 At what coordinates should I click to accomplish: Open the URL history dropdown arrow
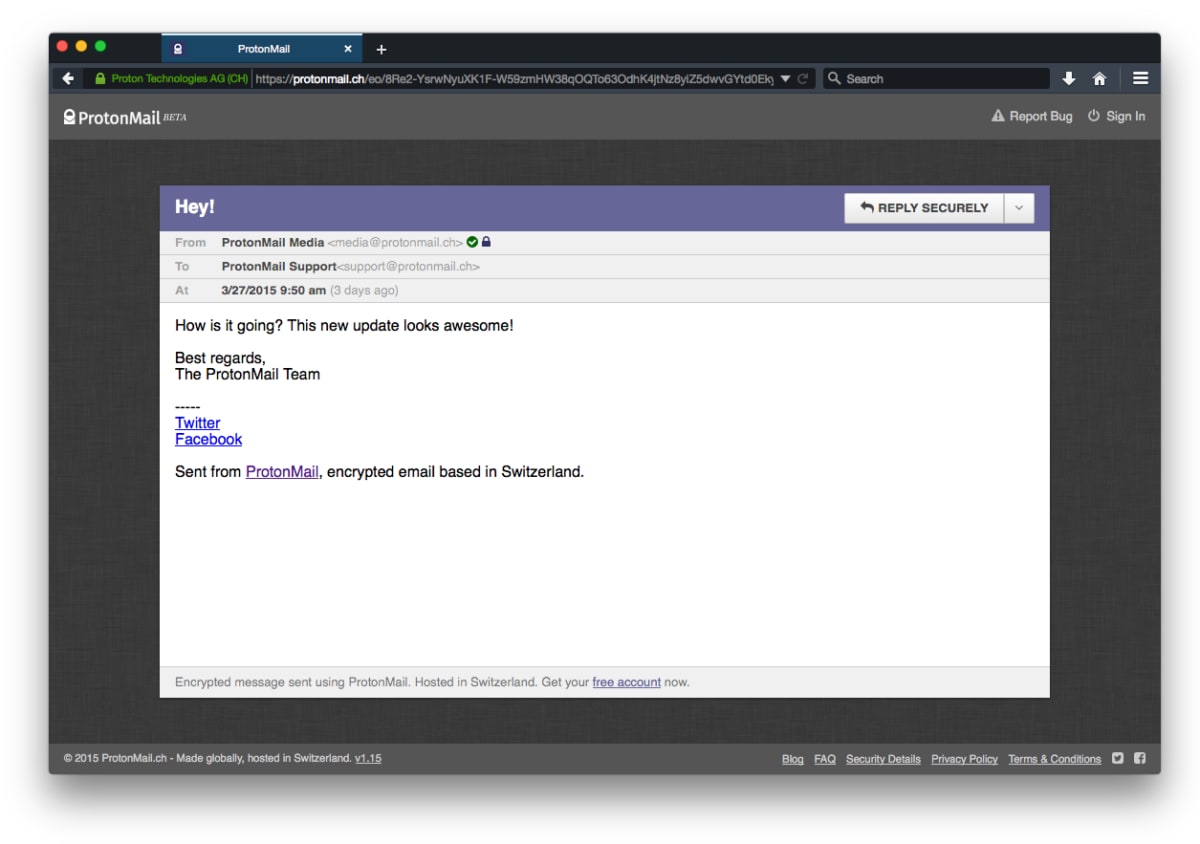[785, 79]
